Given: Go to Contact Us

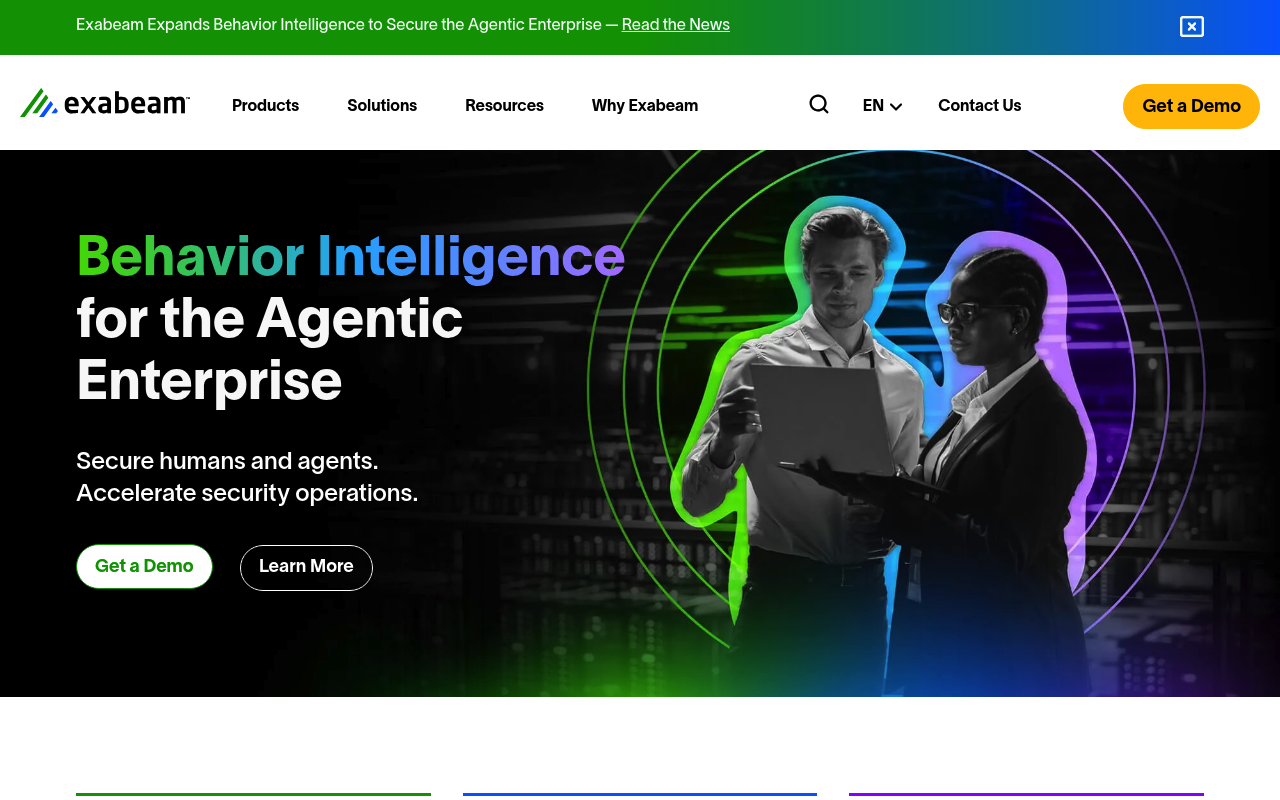Looking at the screenshot, I should click(x=979, y=106).
